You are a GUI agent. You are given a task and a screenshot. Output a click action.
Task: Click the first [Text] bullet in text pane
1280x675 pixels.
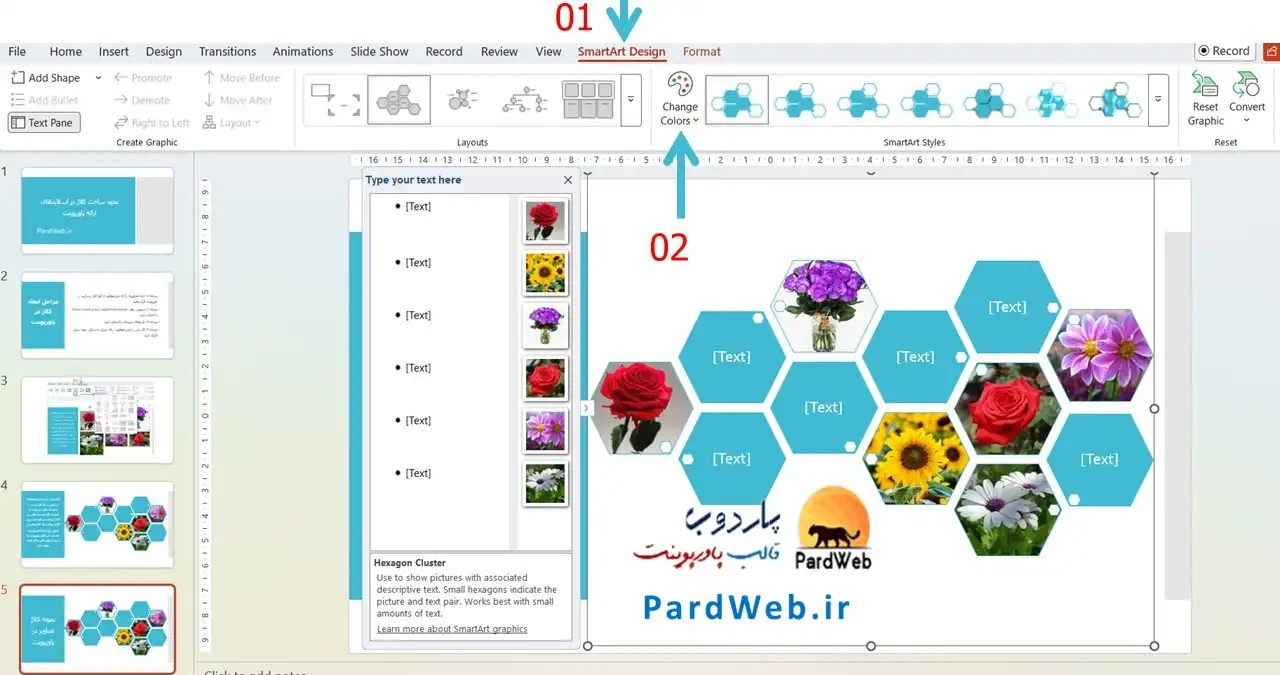pos(418,206)
